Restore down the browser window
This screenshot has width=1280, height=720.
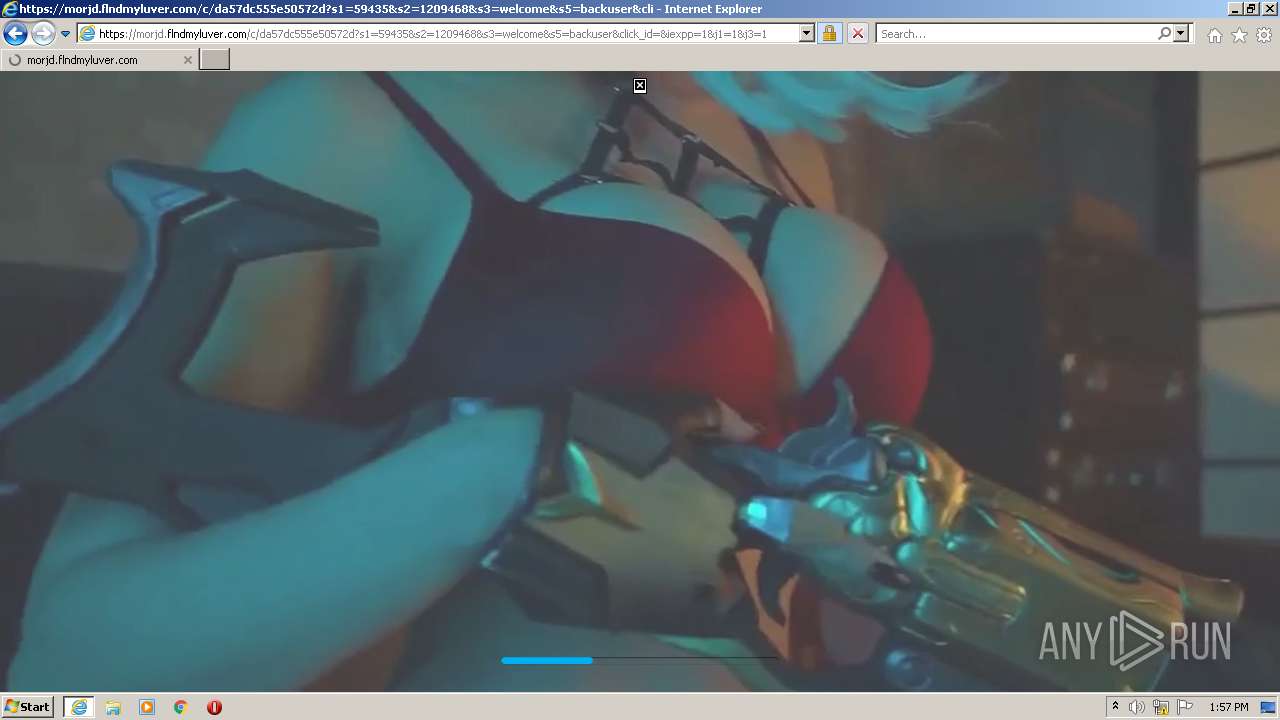click(1251, 9)
